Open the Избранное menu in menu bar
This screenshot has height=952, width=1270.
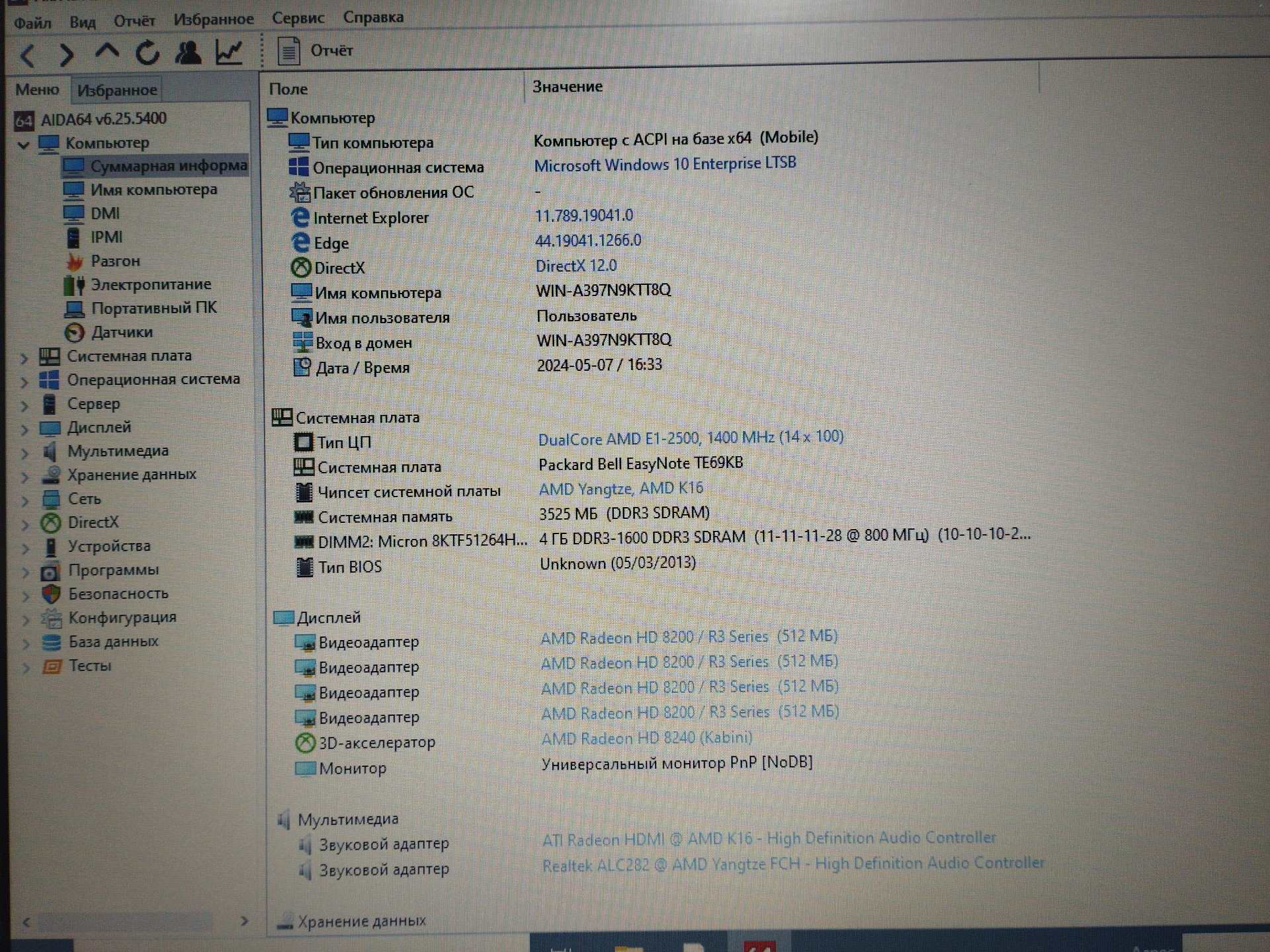[214, 19]
